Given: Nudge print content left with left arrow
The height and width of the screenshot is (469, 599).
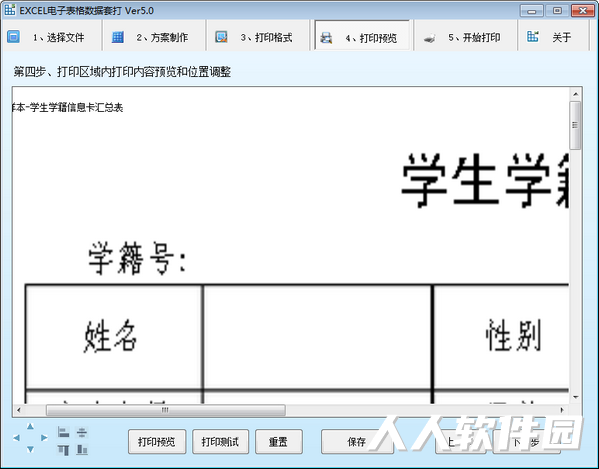Looking at the screenshot, I should pos(16,438).
